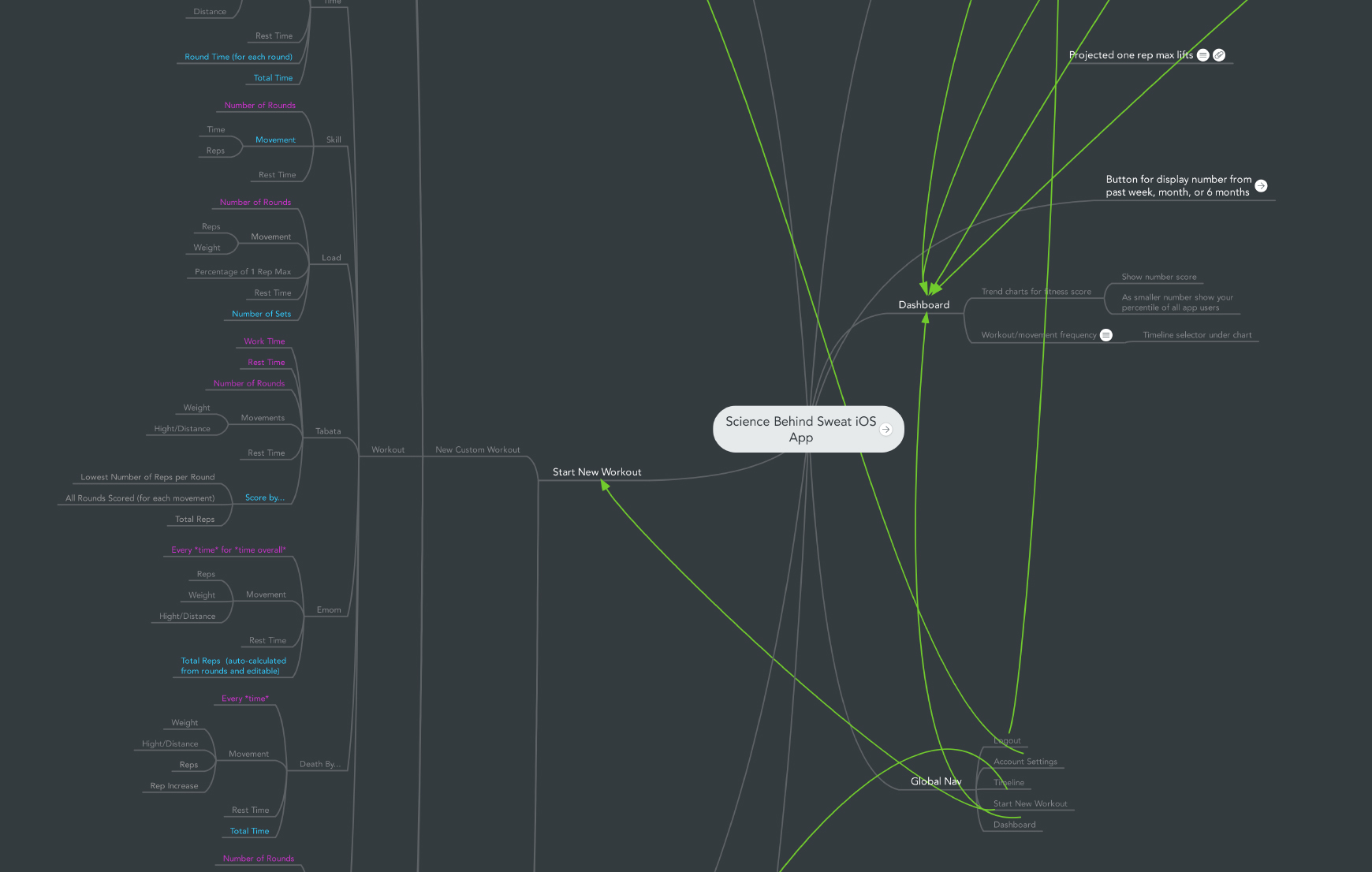Select the main Dashboard node beside Trend charts
The image size is (1372, 872).
click(x=924, y=305)
